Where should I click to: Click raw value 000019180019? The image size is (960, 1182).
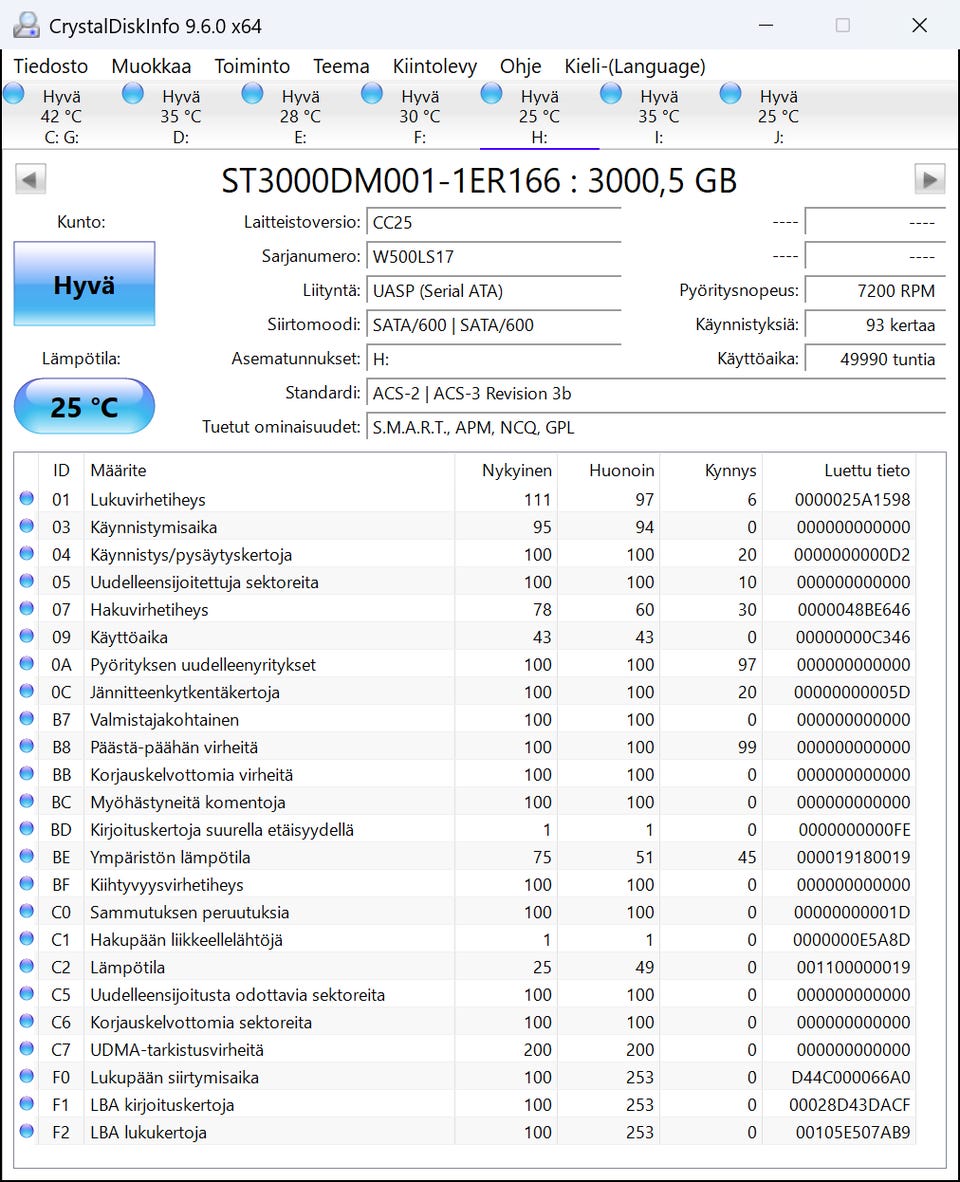tap(853, 857)
